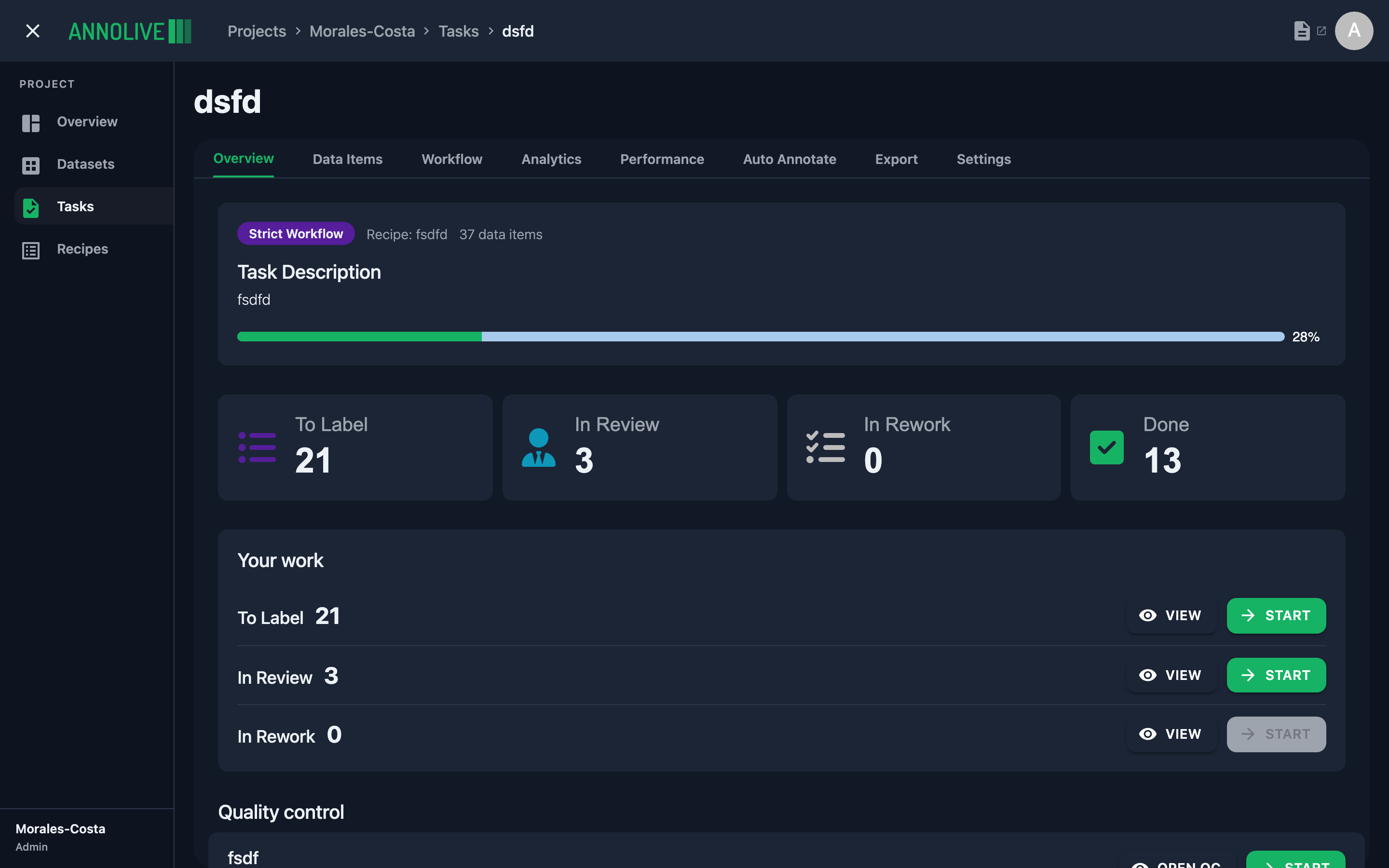
Task: Open the Done stat card
Action: pyautogui.click(x=1208, y=447)
